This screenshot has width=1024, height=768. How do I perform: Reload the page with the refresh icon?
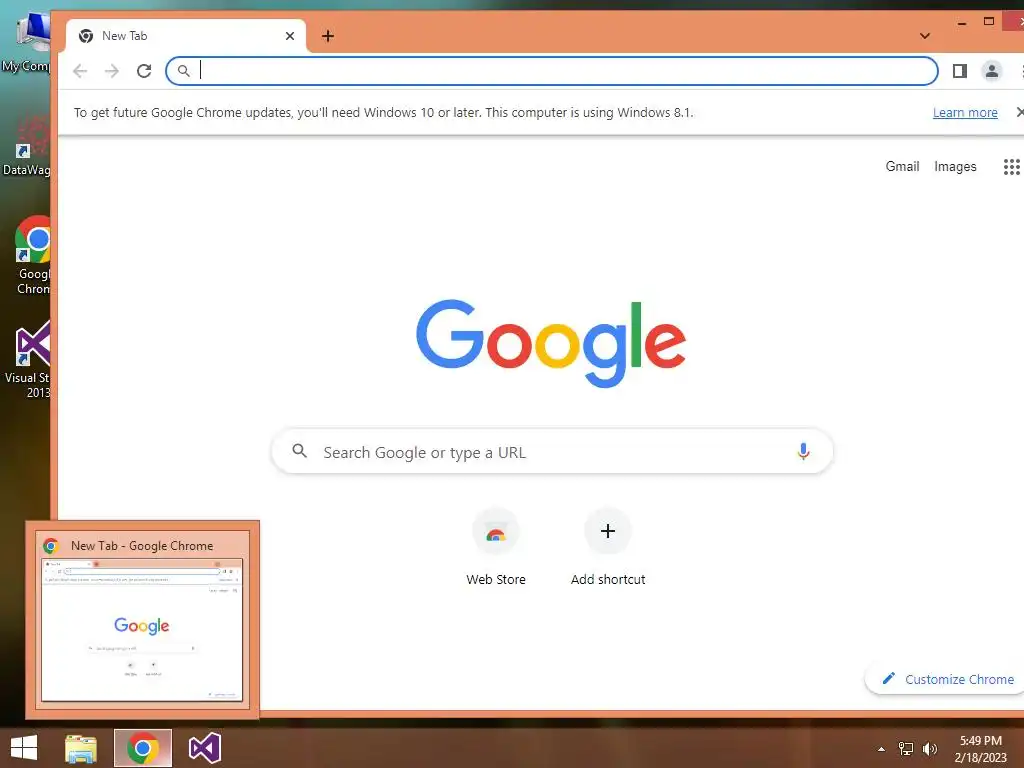click(144, 71)
